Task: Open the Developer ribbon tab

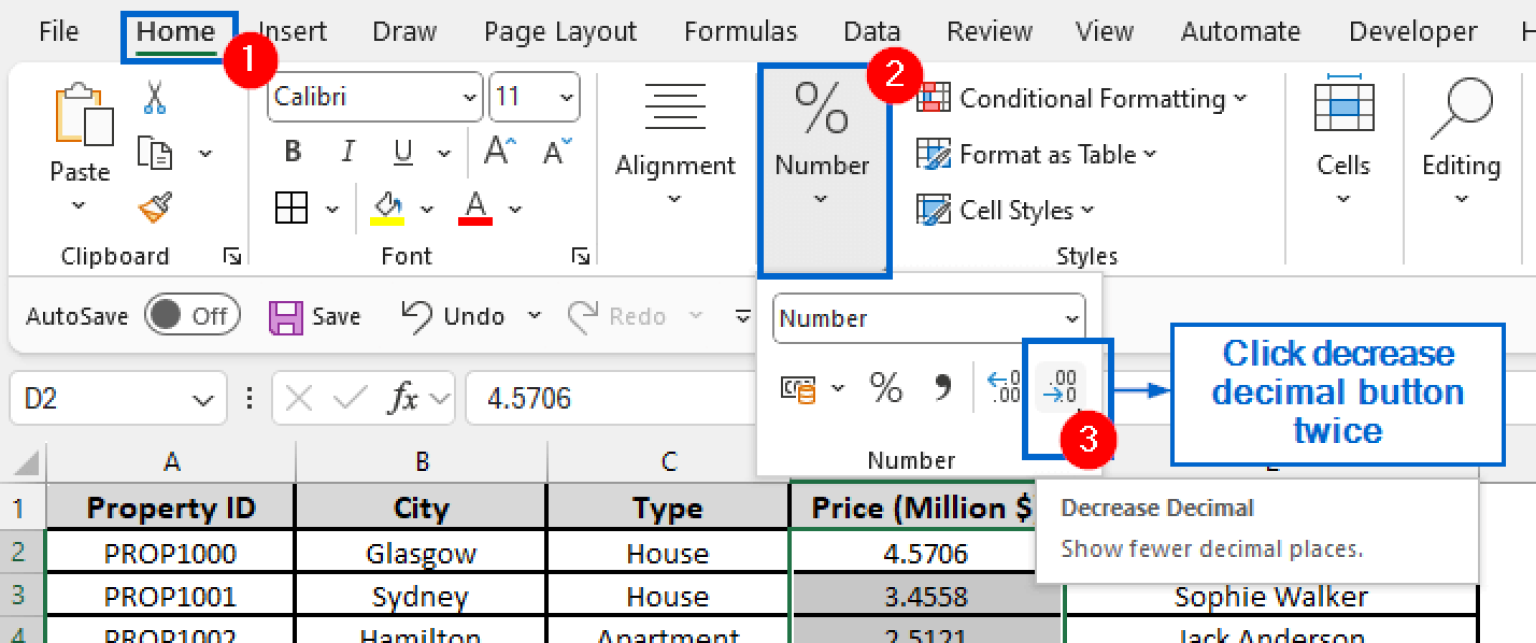Action: click(1412, 31)
